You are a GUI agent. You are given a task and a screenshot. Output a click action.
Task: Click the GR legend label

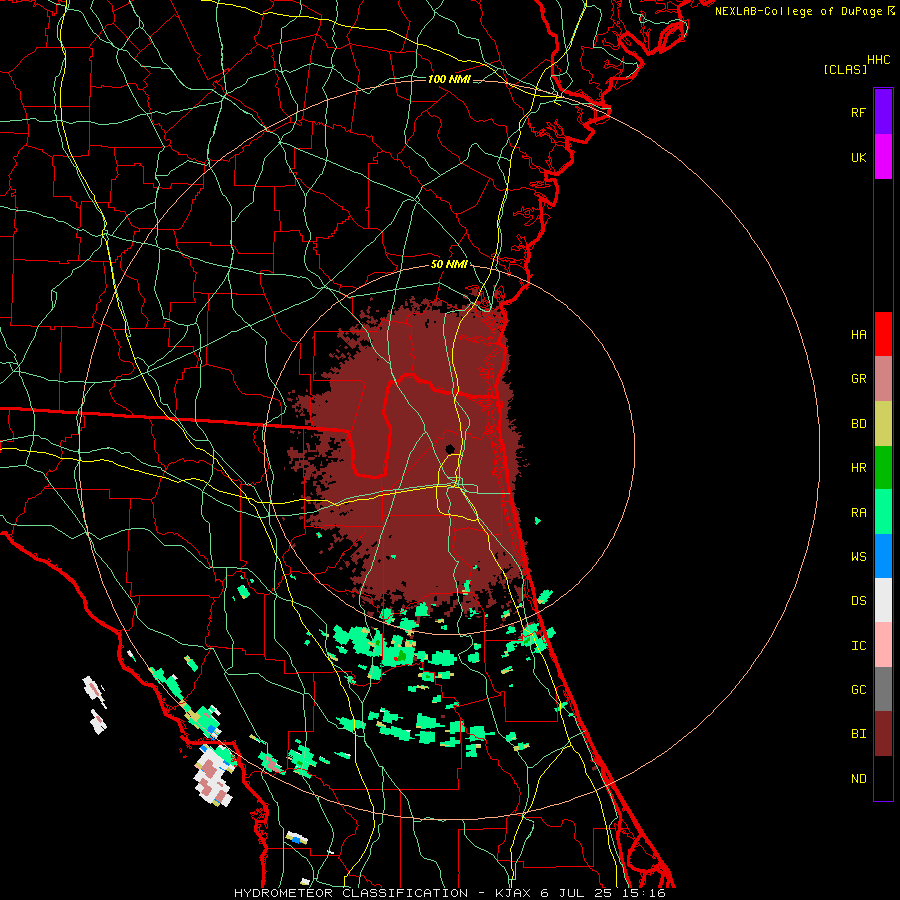858,379
